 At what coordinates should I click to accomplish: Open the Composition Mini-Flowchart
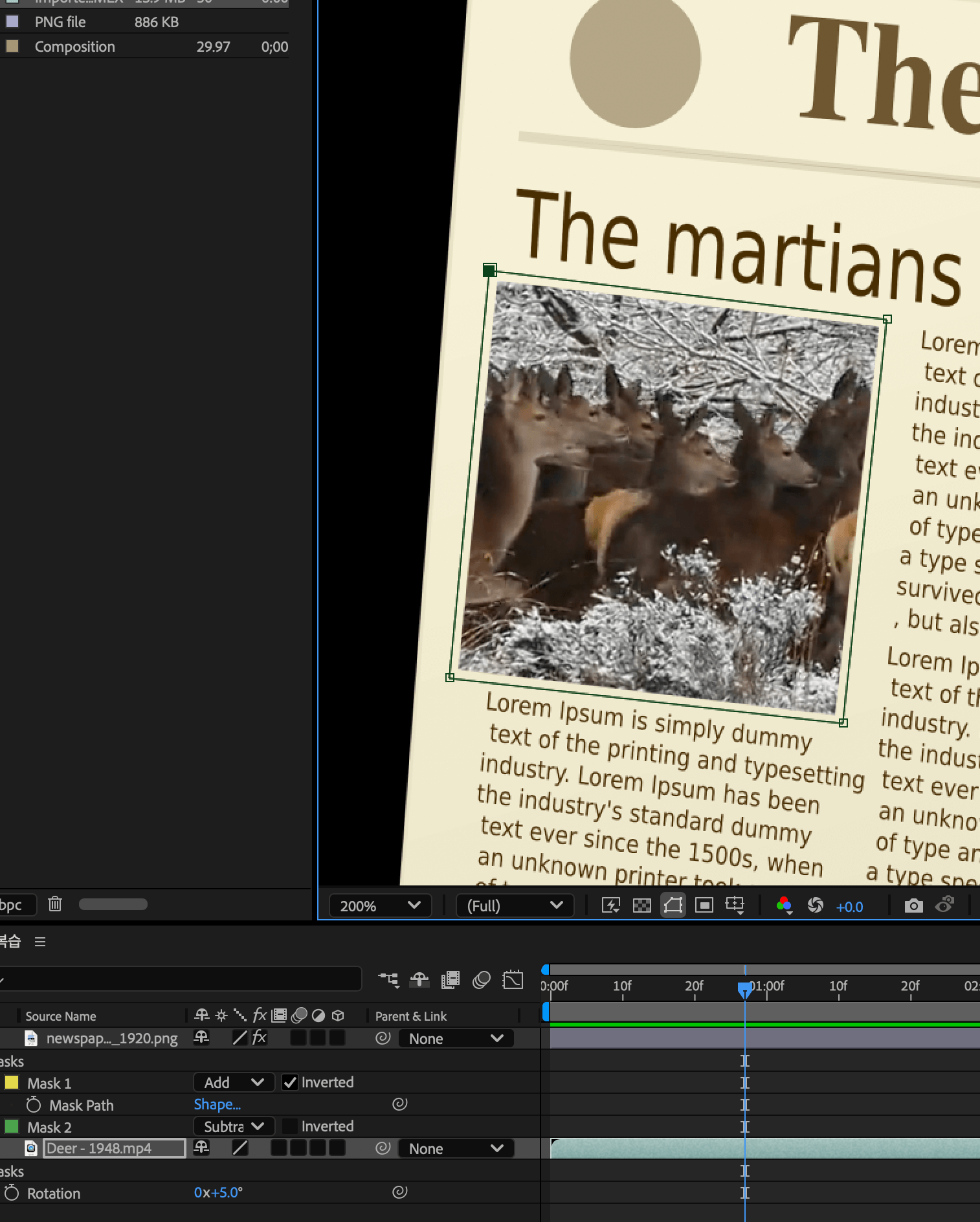click(389, 980)
